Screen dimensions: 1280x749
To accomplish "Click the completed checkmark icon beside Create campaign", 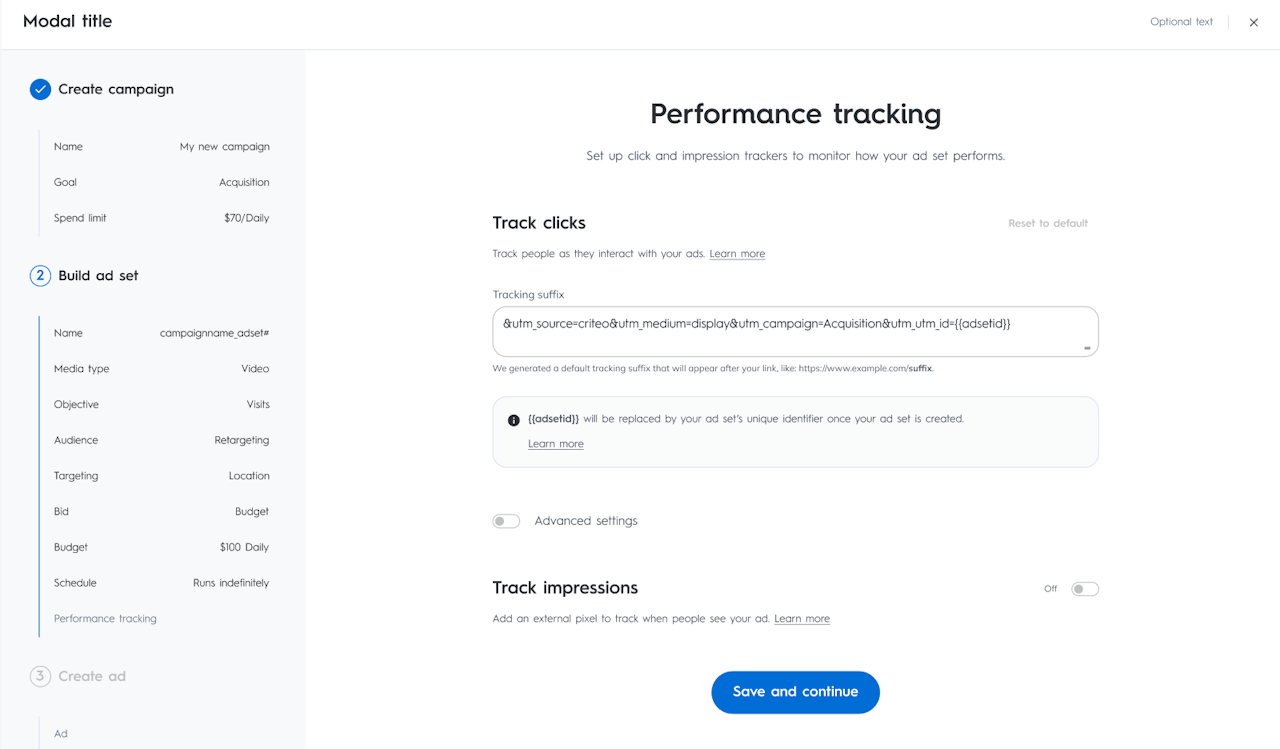I will (40, 90).
